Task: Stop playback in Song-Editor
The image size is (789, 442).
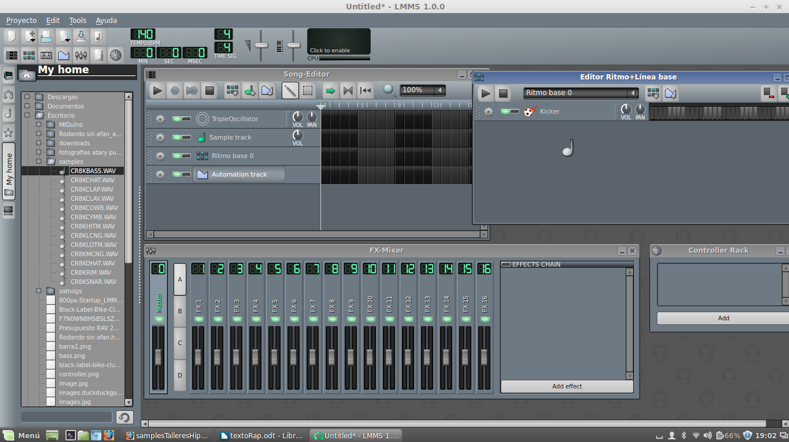Action: (209, 91)
